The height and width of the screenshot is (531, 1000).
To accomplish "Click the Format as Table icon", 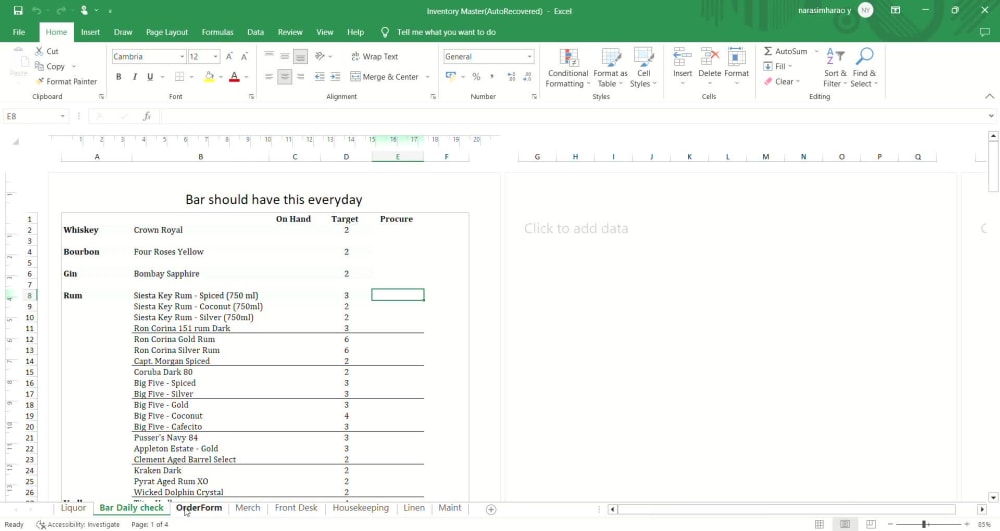I will point(610,57).
